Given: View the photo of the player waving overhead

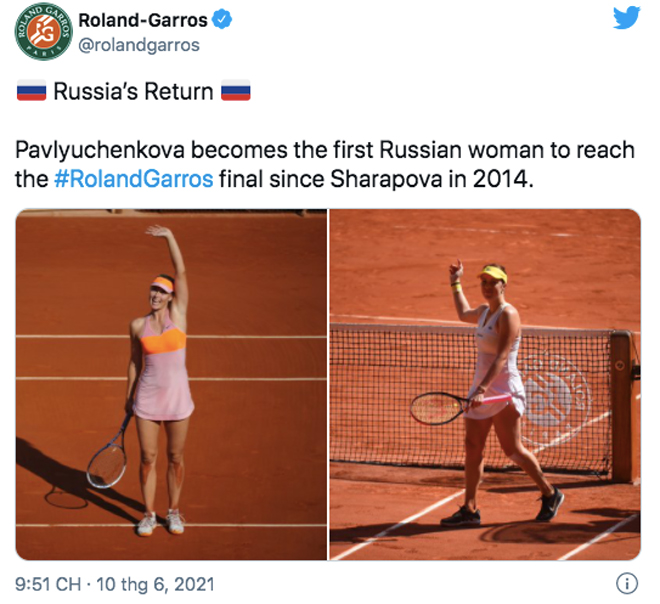Looking at the screenshot, I should (x=171, y=384).
